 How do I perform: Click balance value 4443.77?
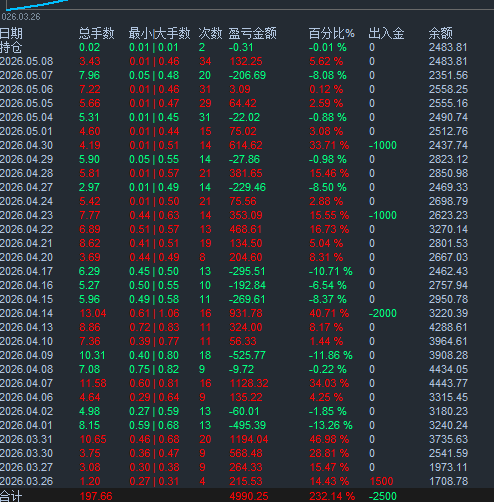pos(448,383)
